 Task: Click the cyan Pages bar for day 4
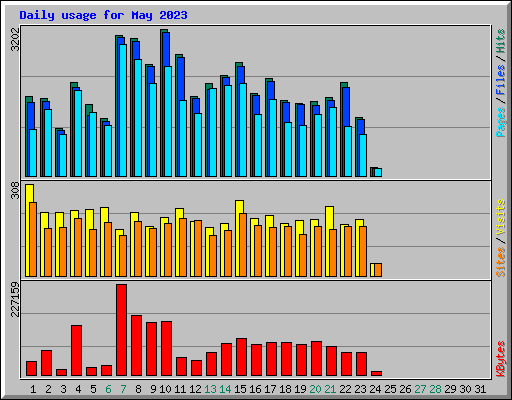point(78,133)
